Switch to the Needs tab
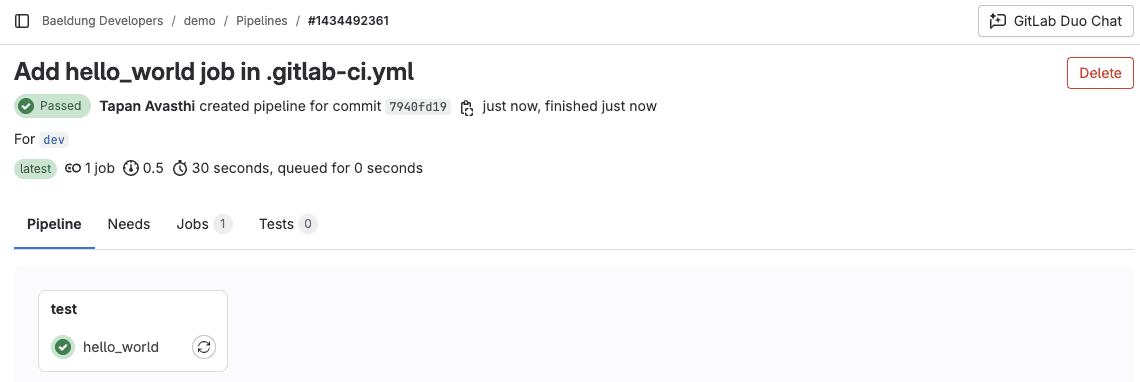 point(129,224)
